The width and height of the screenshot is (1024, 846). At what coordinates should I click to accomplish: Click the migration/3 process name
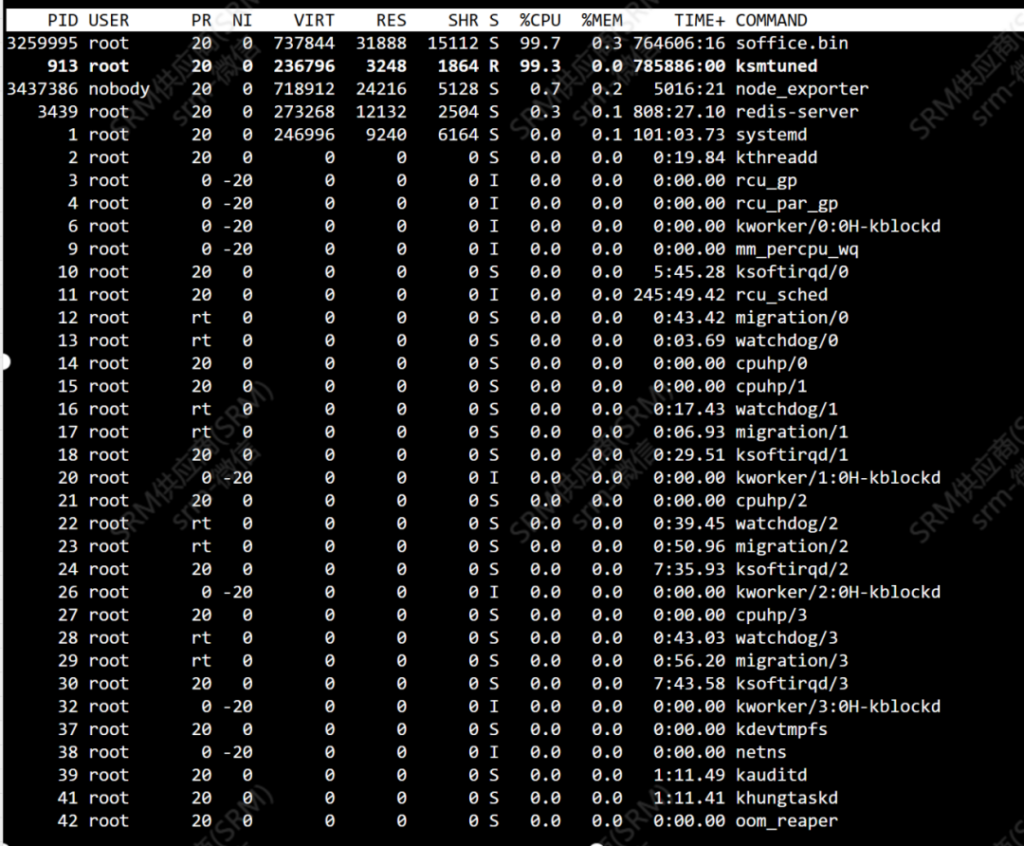coord(792,660)
